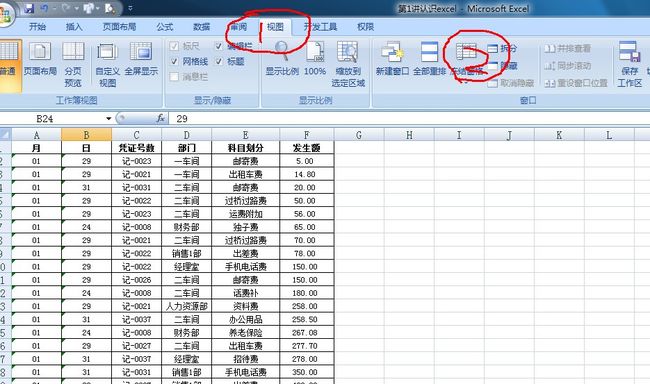Click 隐藏 hide window icon

(492, 66)
